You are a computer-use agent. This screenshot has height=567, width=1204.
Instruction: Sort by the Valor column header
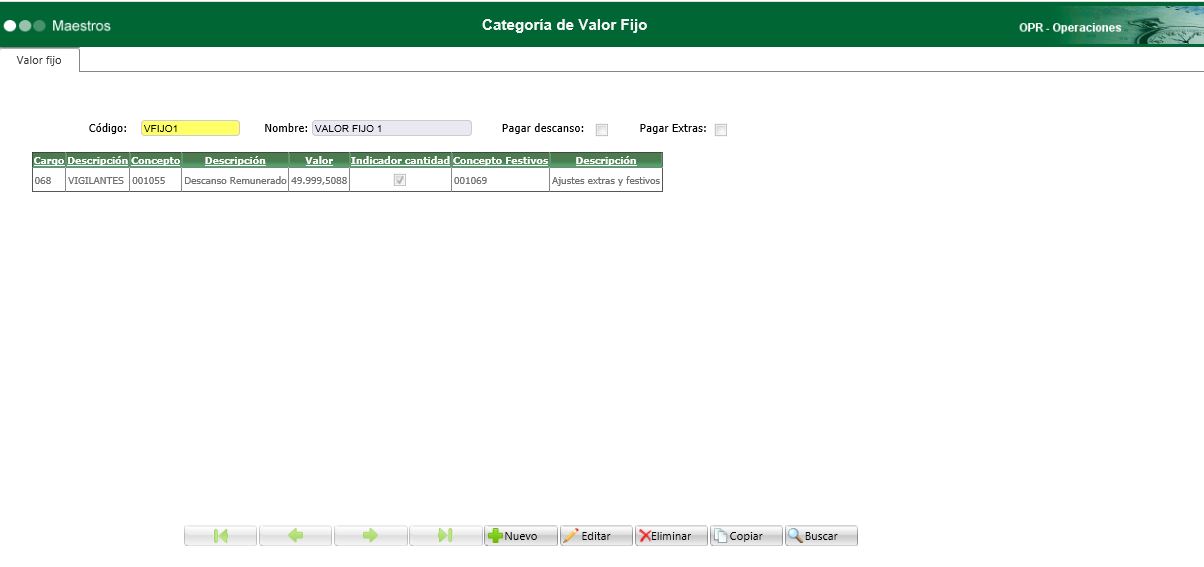(x=319, y=160)
